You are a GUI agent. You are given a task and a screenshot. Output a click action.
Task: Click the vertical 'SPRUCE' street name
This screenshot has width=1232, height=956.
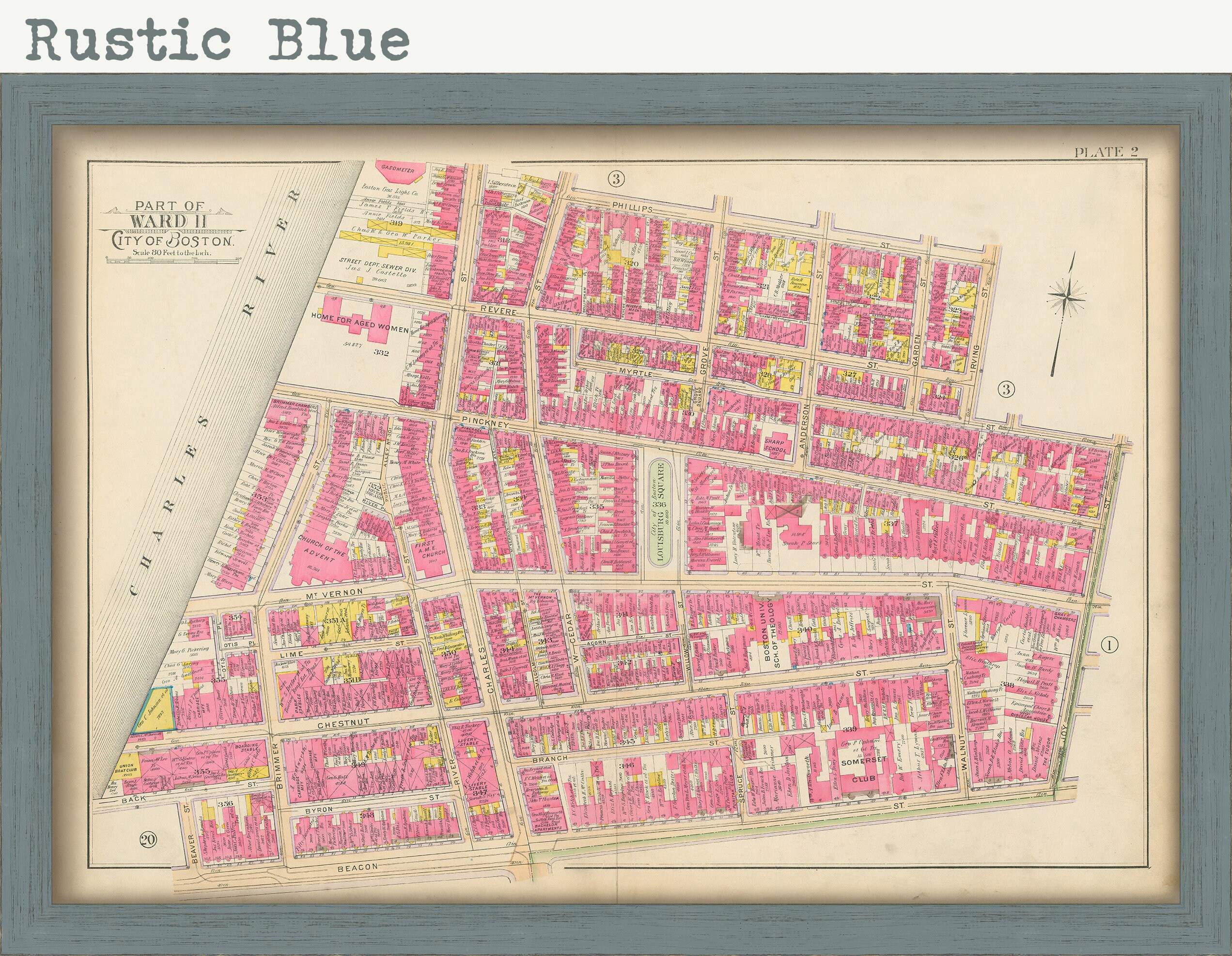point(741,789)
